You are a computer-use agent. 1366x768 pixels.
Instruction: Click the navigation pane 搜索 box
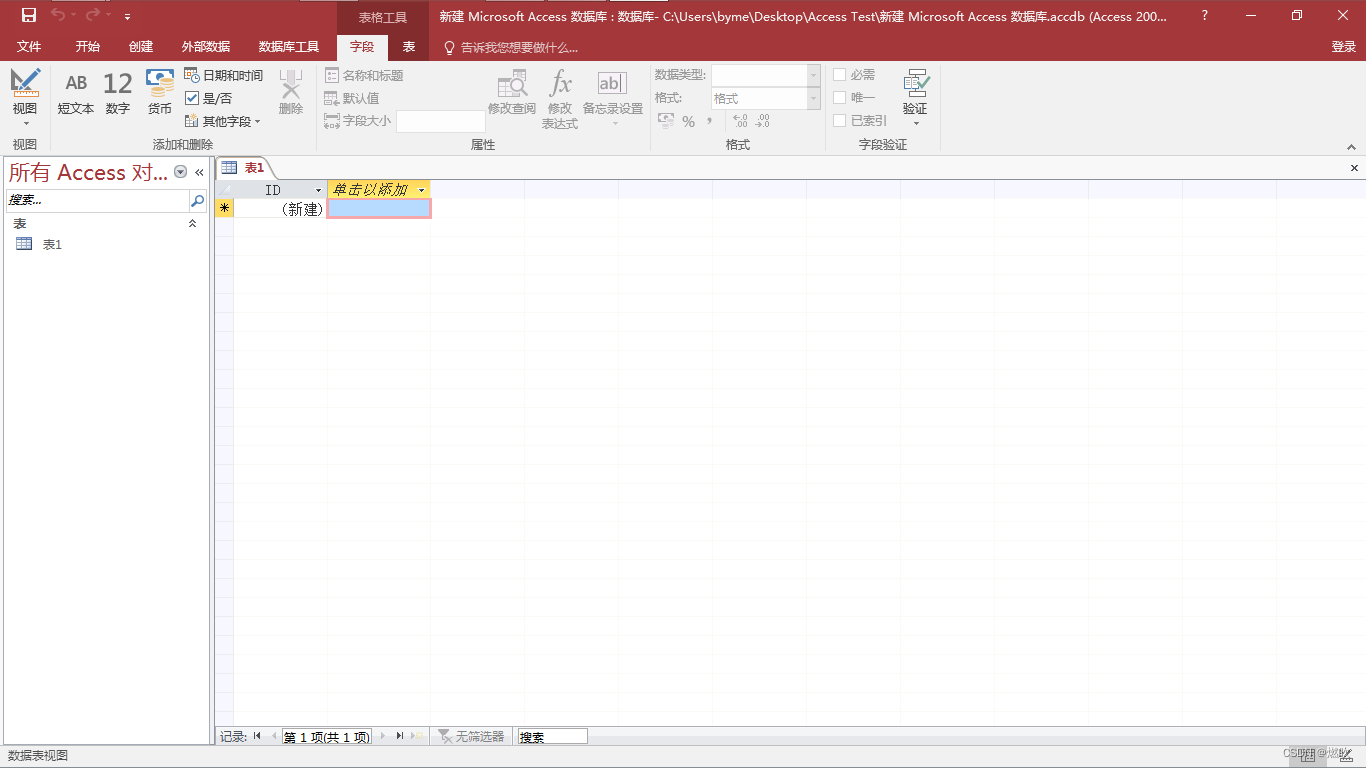[x=97, y=200]
